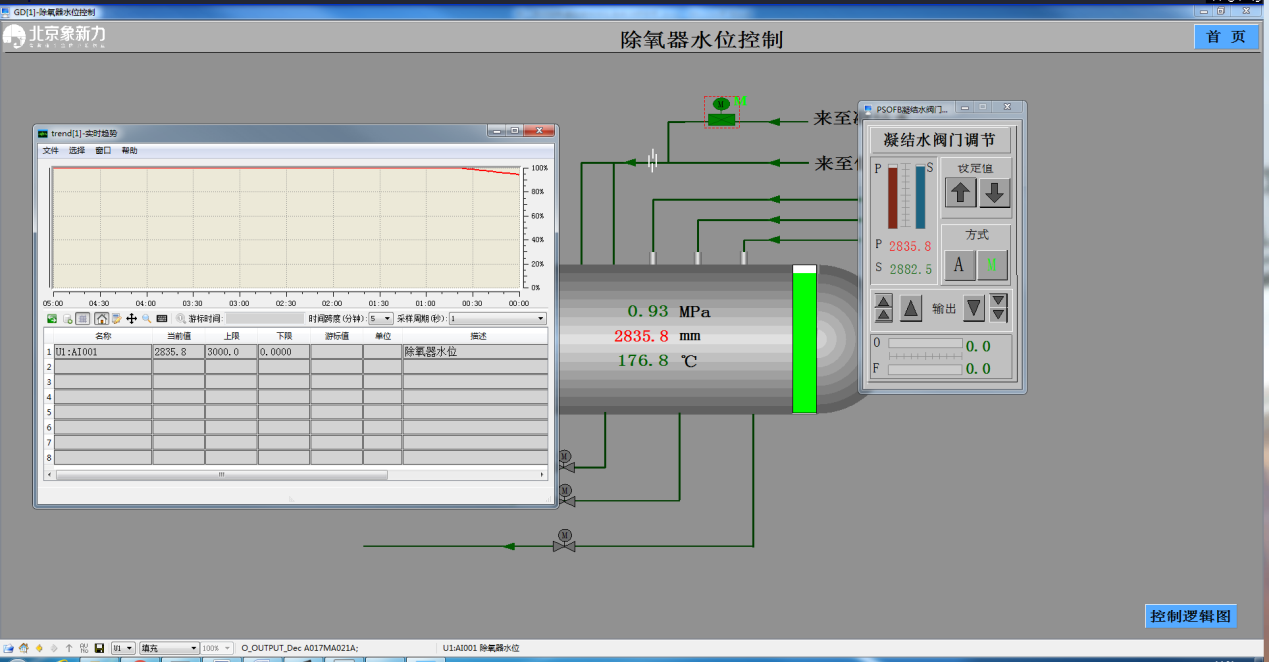
Task: Switch control mode to manual (M)
Action: coord(992,264)
